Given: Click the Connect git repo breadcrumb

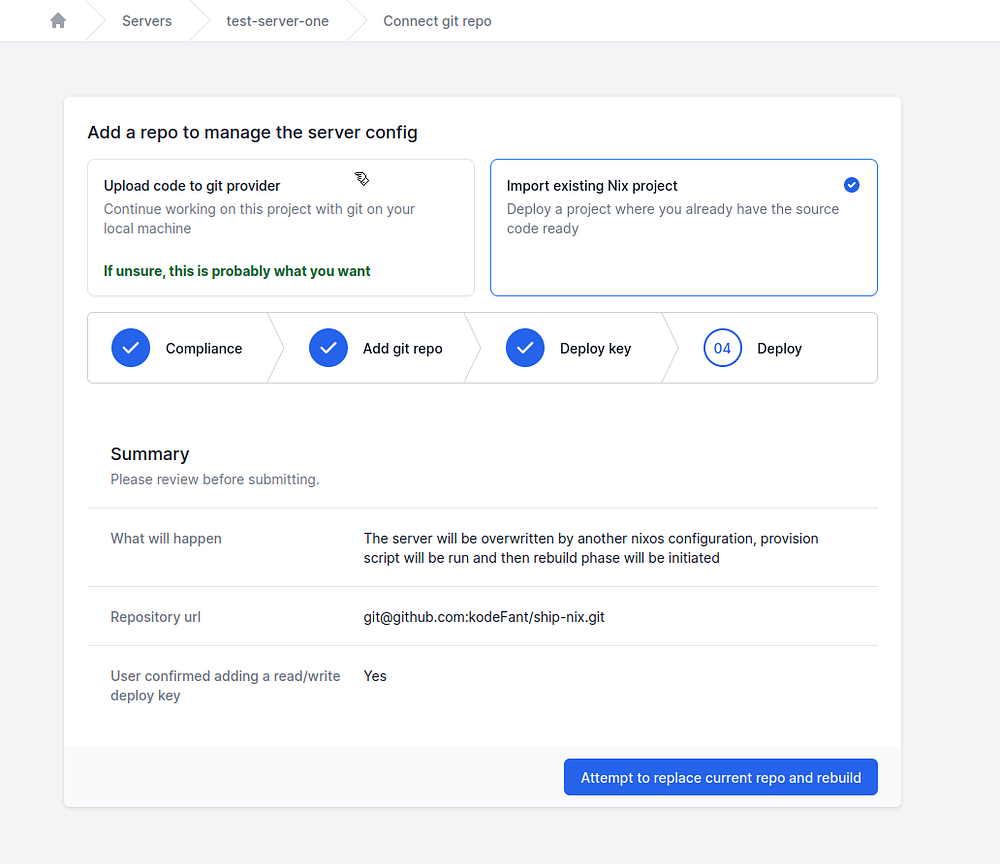Looking at the screenshot, I should point(437,21).
